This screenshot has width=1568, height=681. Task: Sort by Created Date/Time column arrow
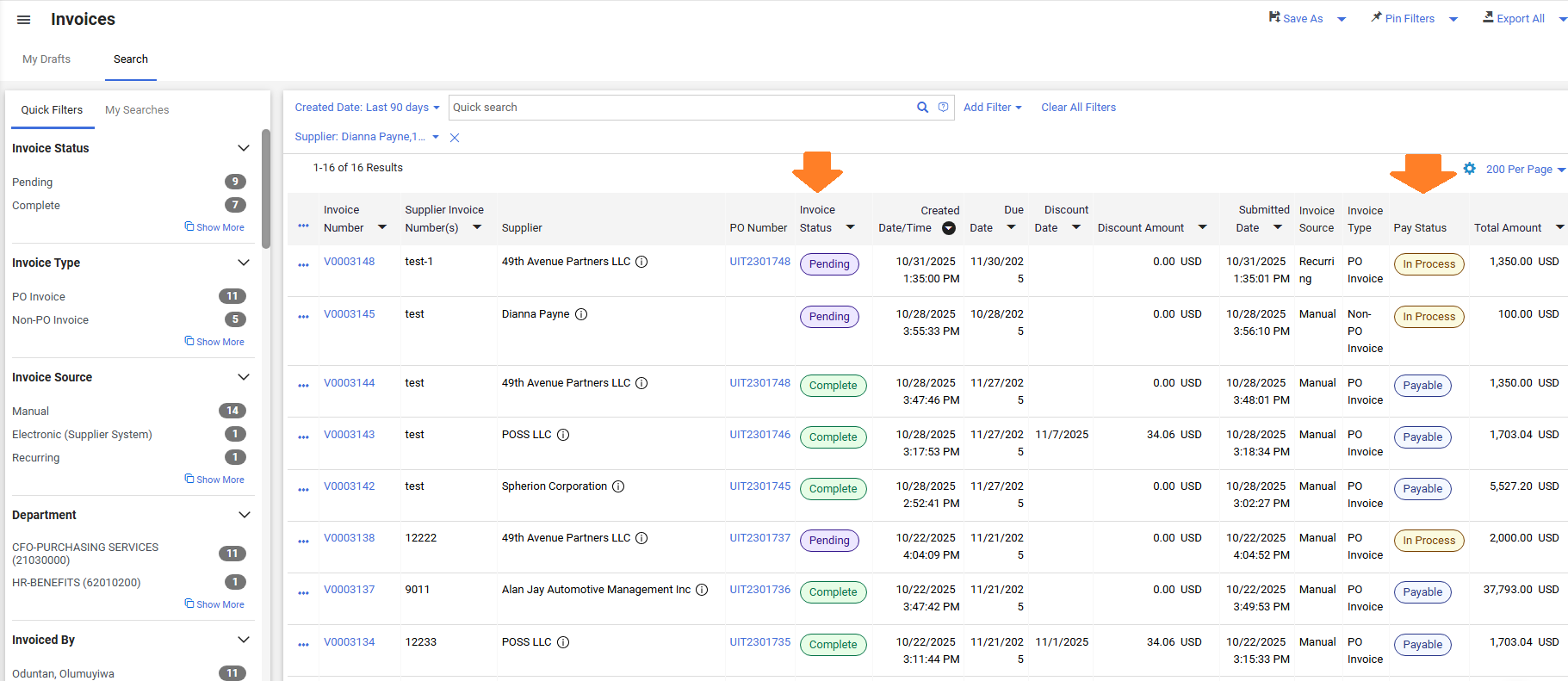pyautogui.click(x=948, y=228)
